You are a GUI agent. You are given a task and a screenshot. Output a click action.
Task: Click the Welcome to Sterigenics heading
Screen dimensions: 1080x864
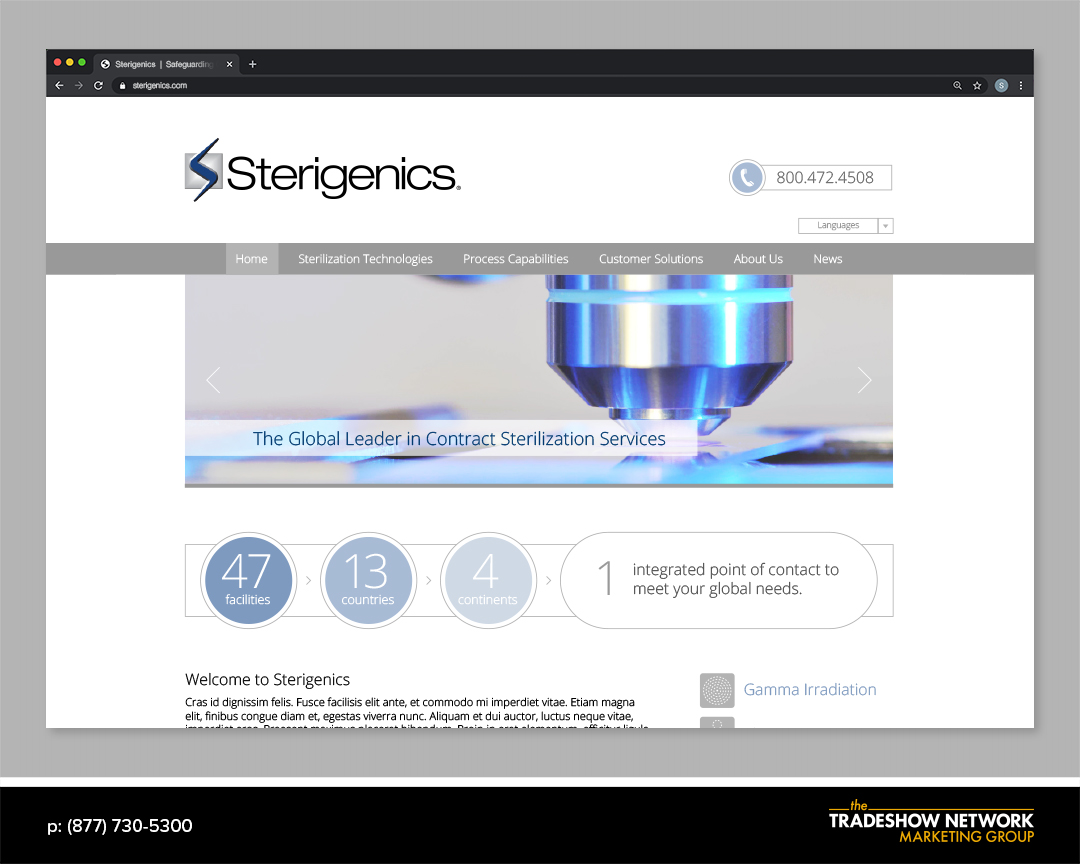[x=267, y=679]
